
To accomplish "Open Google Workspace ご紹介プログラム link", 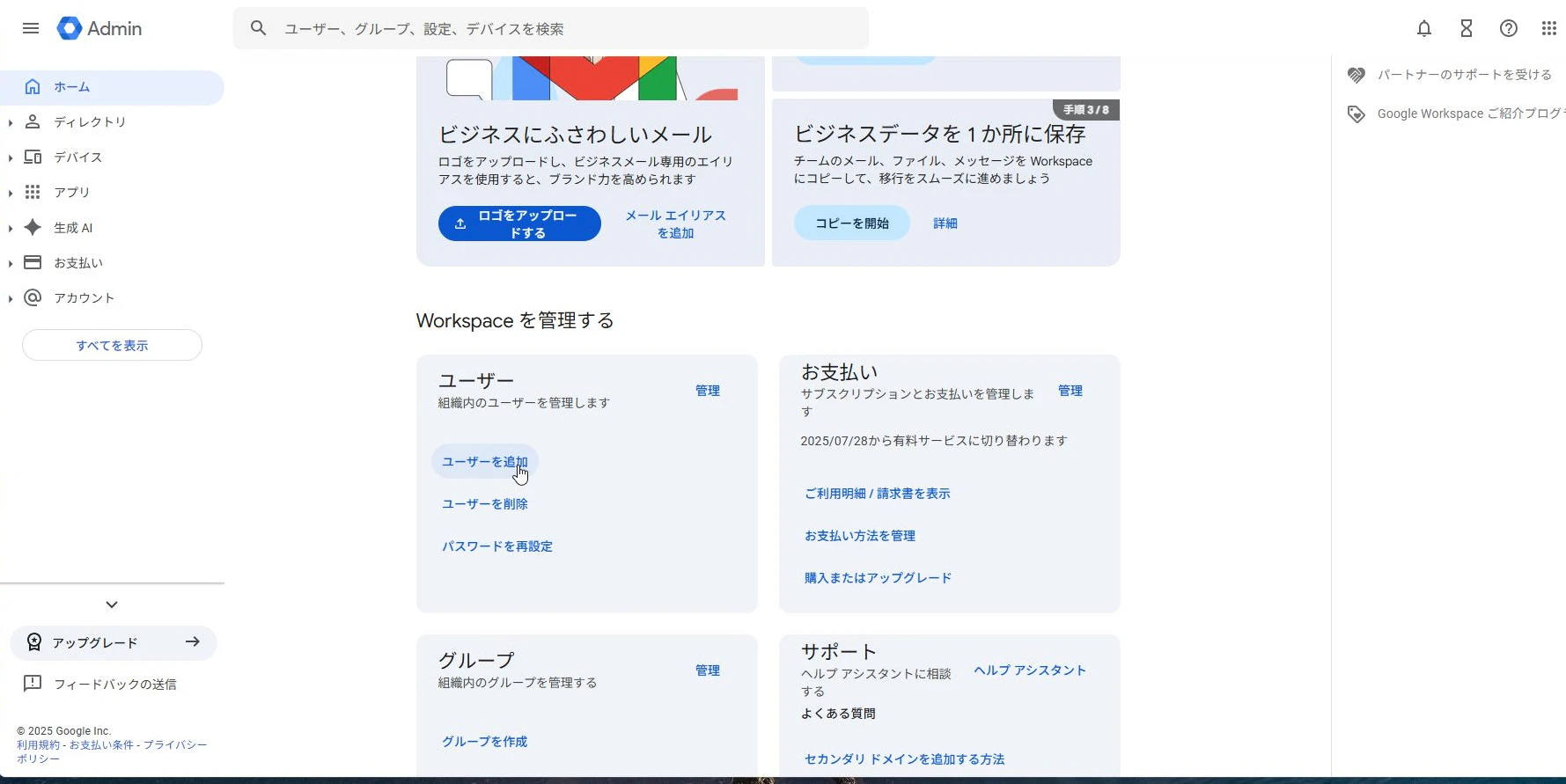I will [1471, 114].
